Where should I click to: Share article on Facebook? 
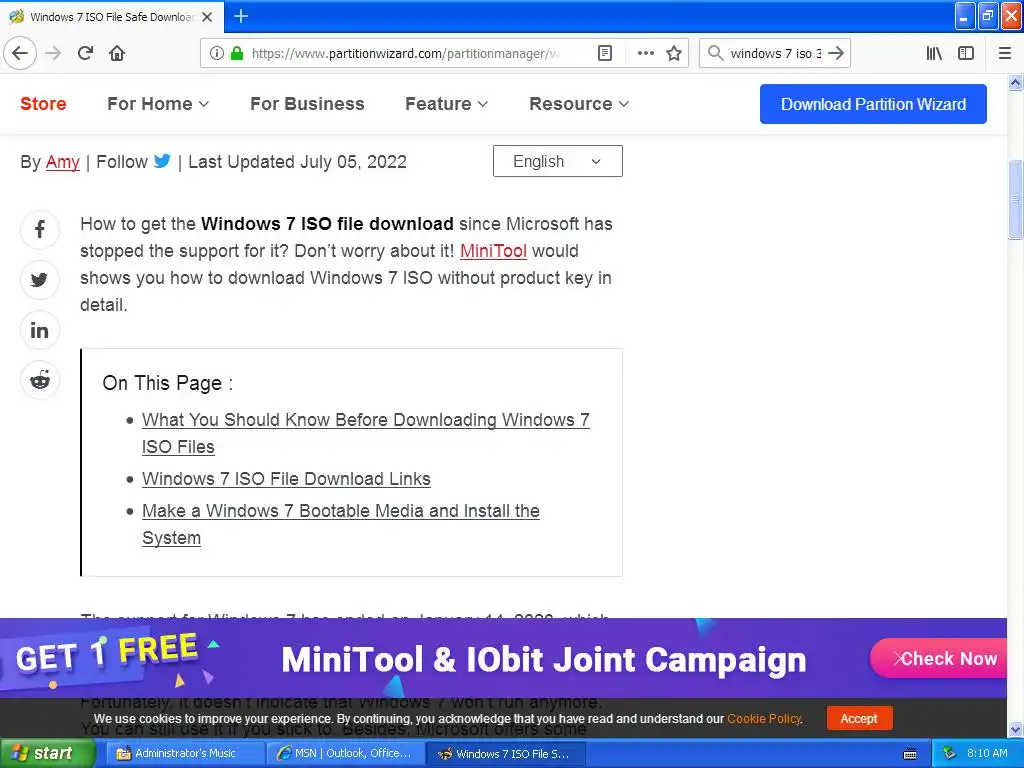[x=40, y=229]
